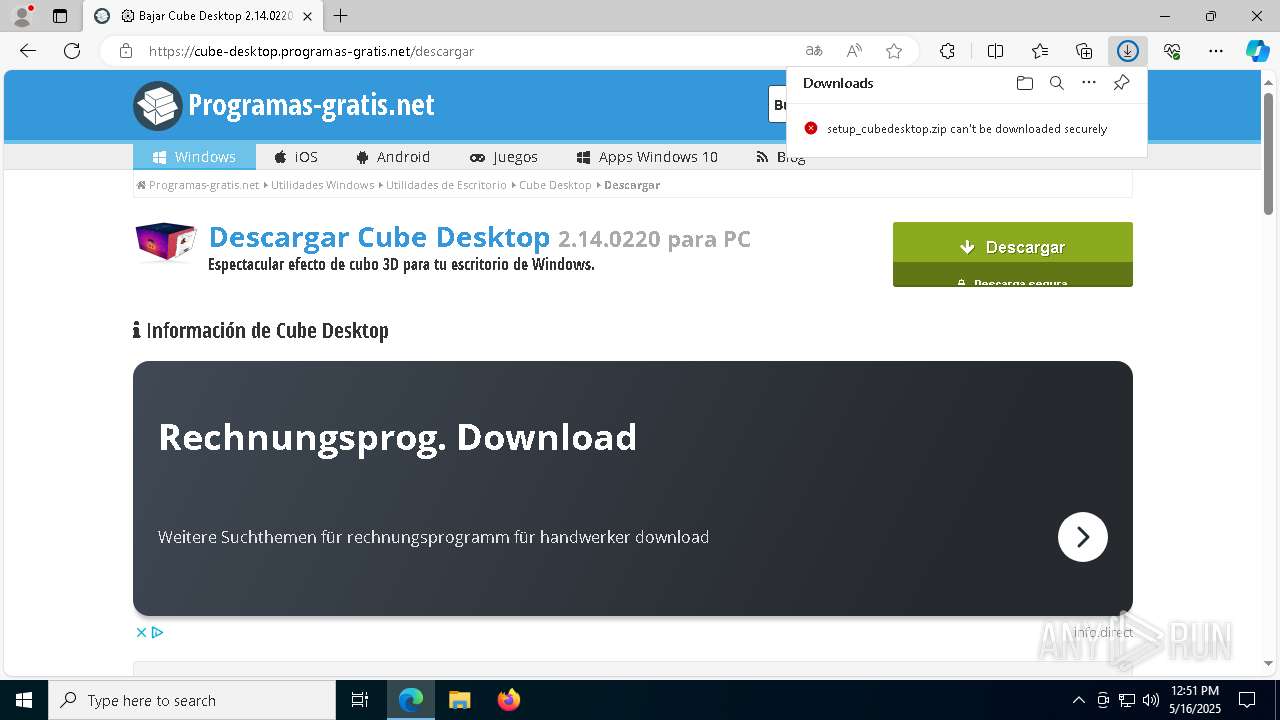This screenshot has height=720, width=1280.
Task: Toggle split screen view
Action: click(x=995, y=51)
